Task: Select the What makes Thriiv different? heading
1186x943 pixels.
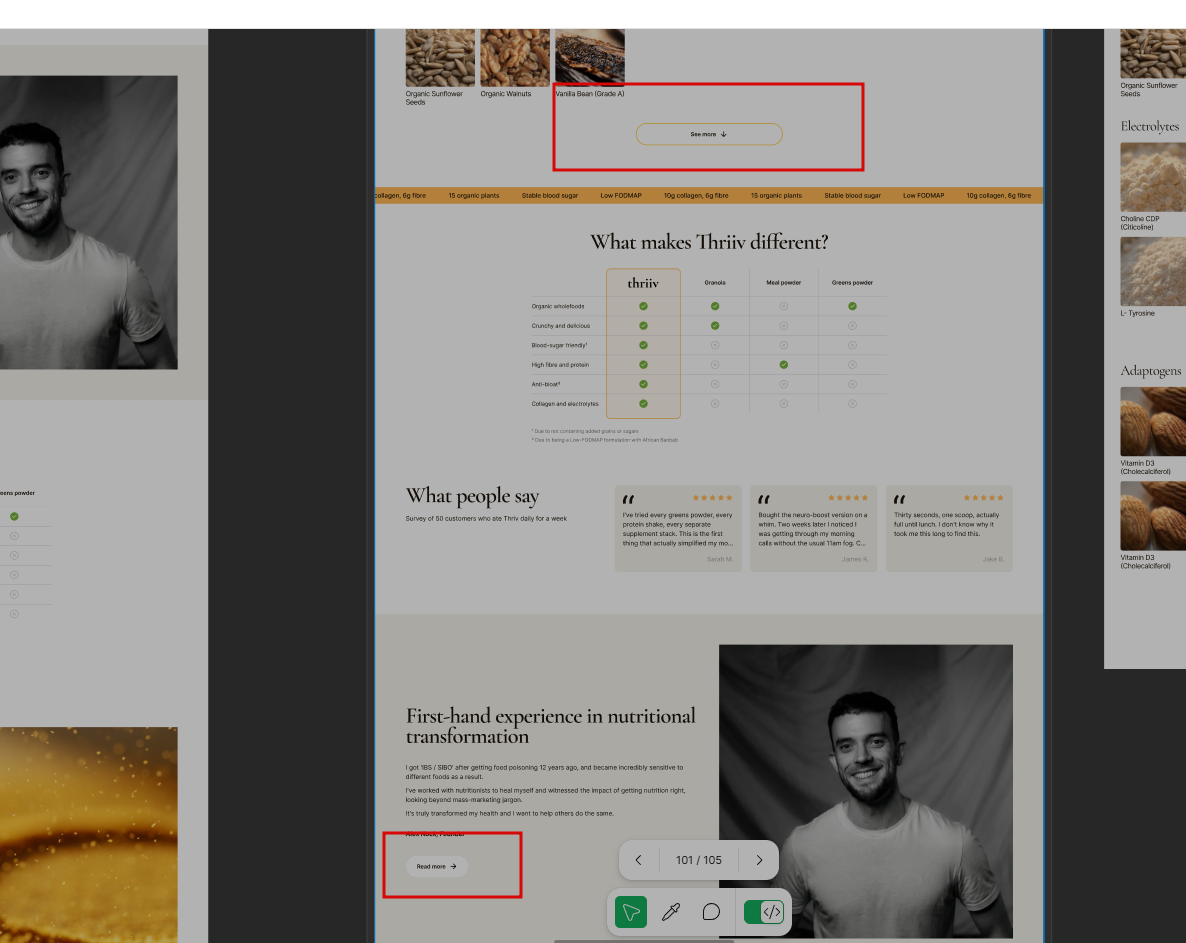Action: coord(709,242)
